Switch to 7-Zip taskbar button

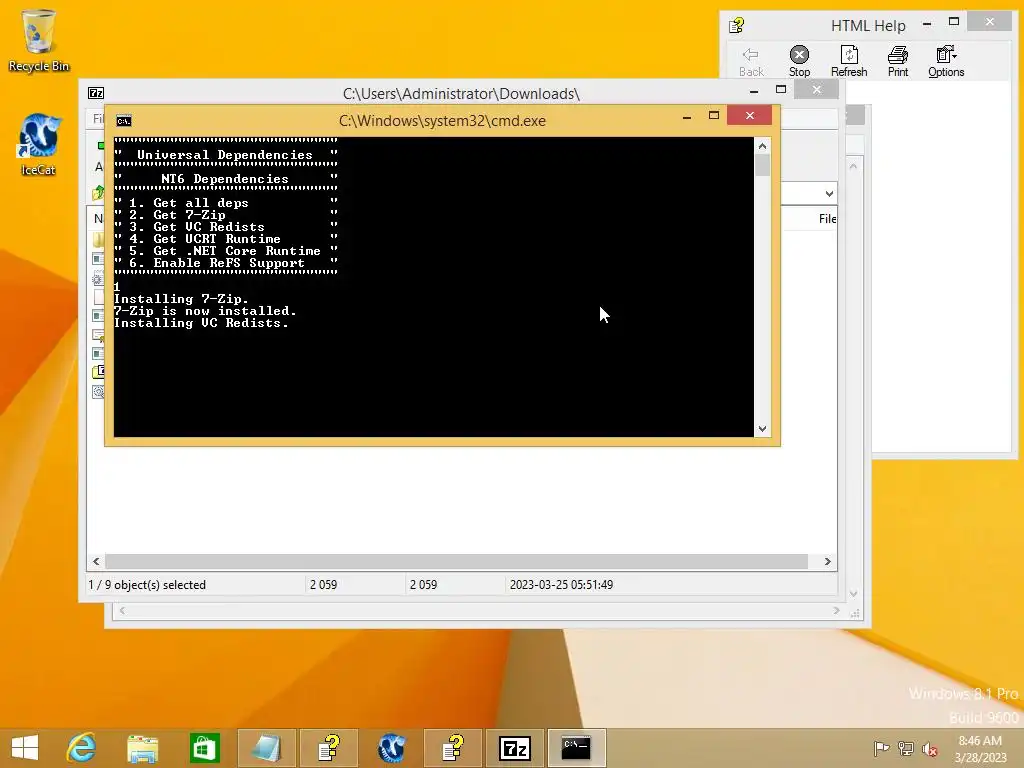click(515, 748)
